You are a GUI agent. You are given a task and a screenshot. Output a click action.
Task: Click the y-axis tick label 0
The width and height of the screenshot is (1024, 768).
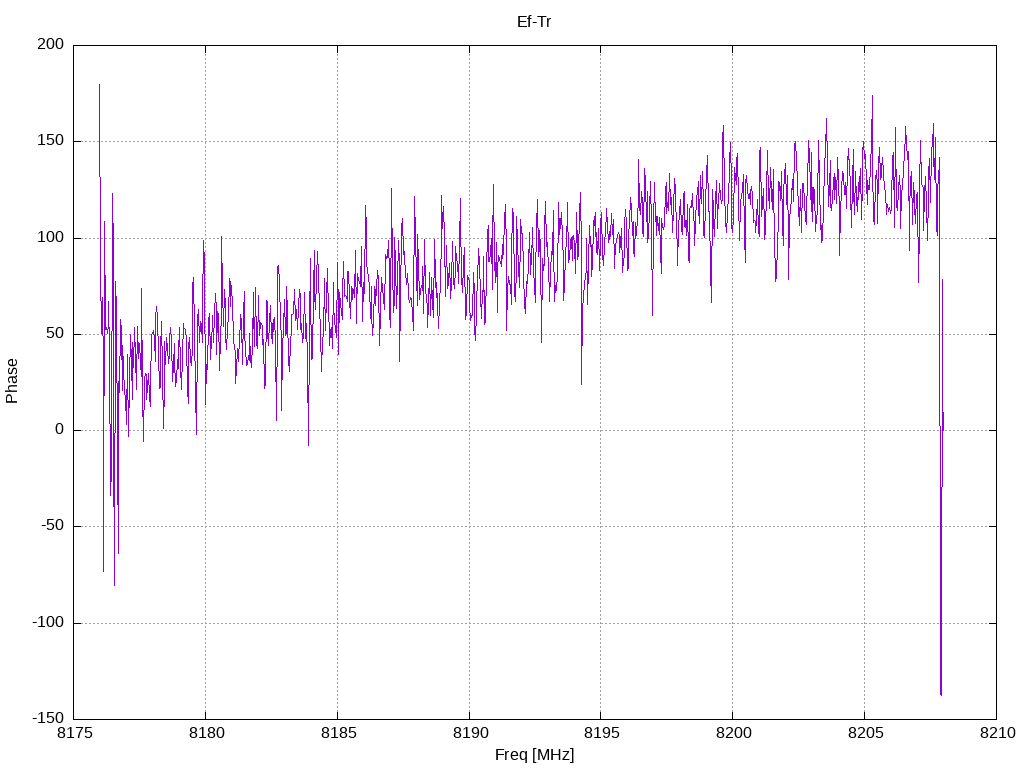[x=59, y=430]
